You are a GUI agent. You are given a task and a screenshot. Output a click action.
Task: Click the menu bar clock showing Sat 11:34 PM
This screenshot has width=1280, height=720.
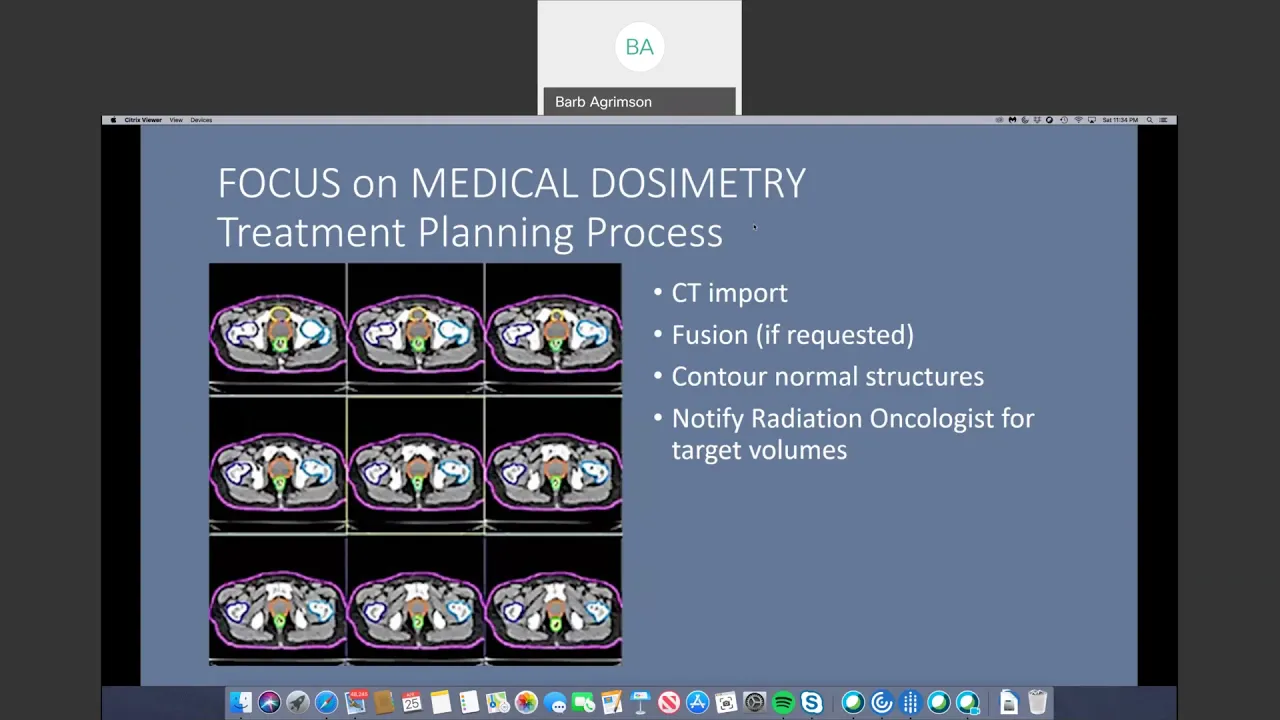pos(1120,120)
